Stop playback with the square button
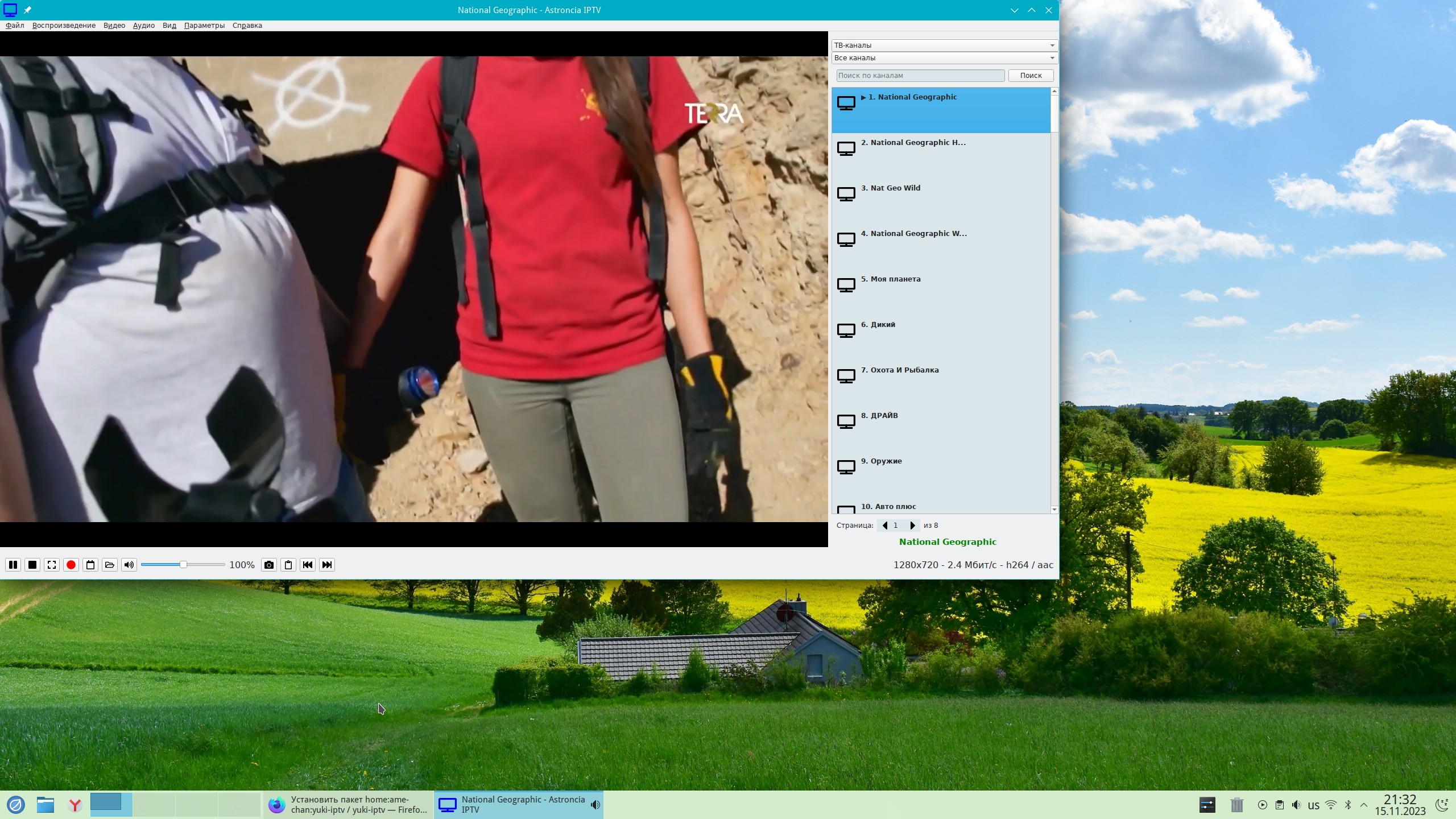Image resolution: width=1456 pixels, height=819 pixels. pos(32,565)
